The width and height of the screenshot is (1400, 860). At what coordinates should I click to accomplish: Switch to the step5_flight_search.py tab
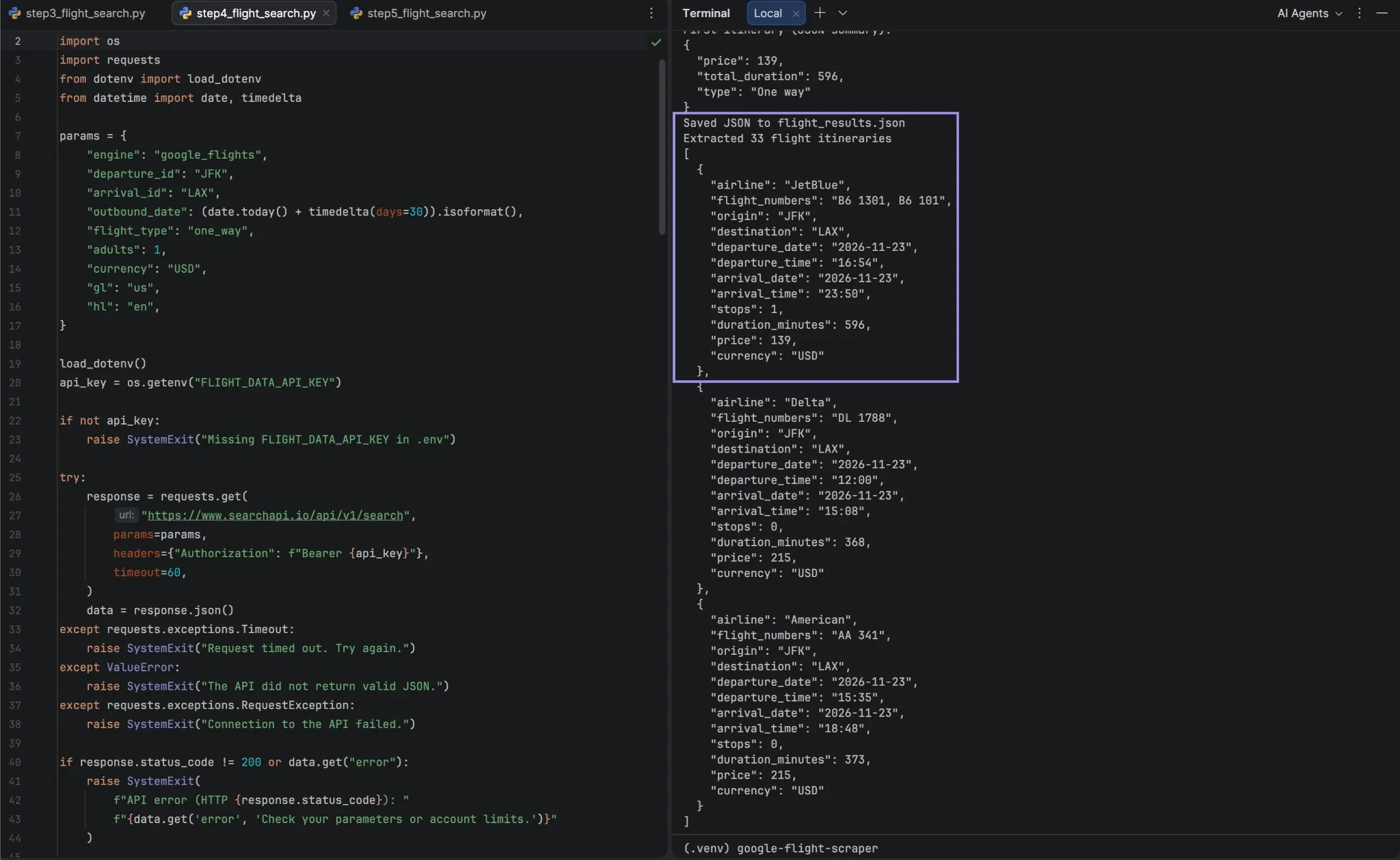pos(418,13)
